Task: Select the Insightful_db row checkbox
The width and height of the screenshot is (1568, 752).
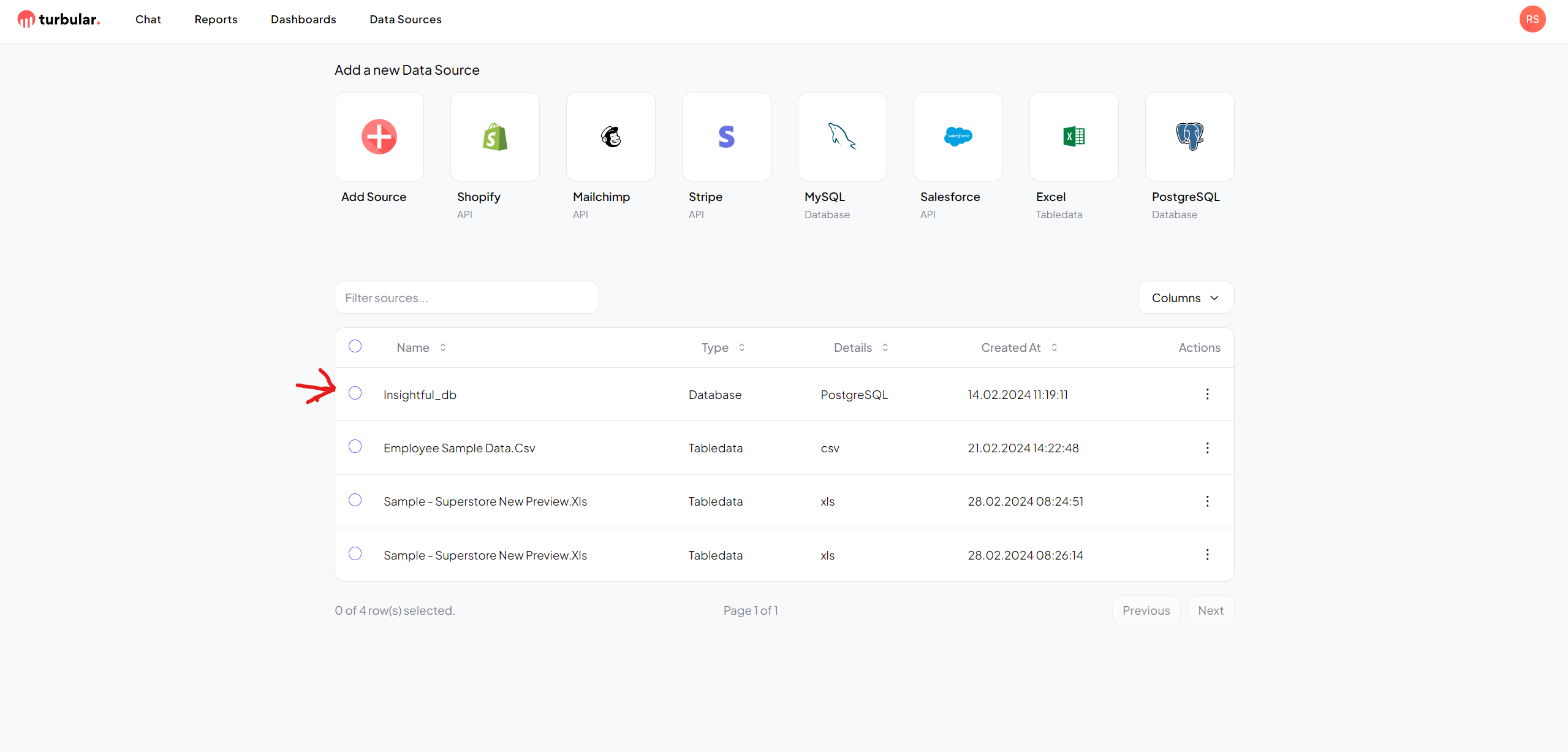Action: pyautogui.click(x=356, y=393)
